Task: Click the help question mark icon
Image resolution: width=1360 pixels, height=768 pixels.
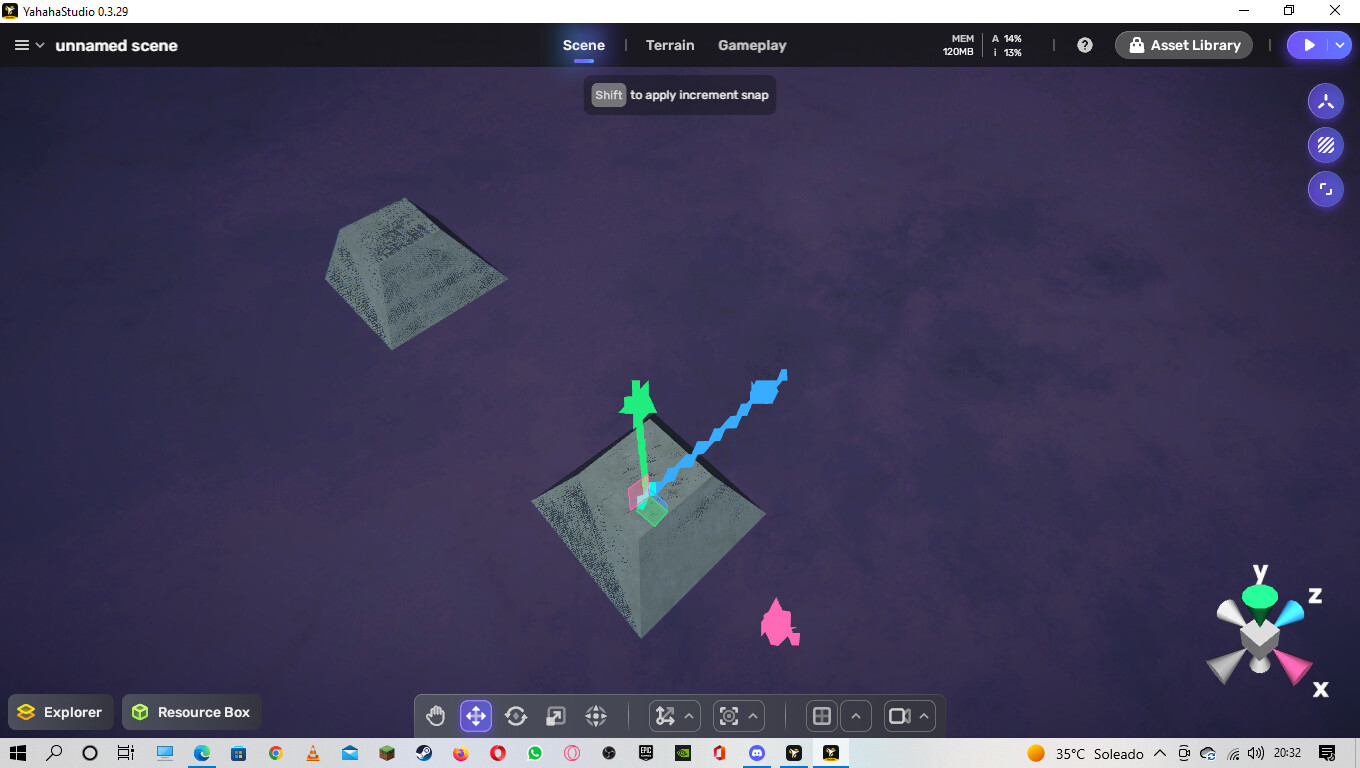Action: point(1085,45)
